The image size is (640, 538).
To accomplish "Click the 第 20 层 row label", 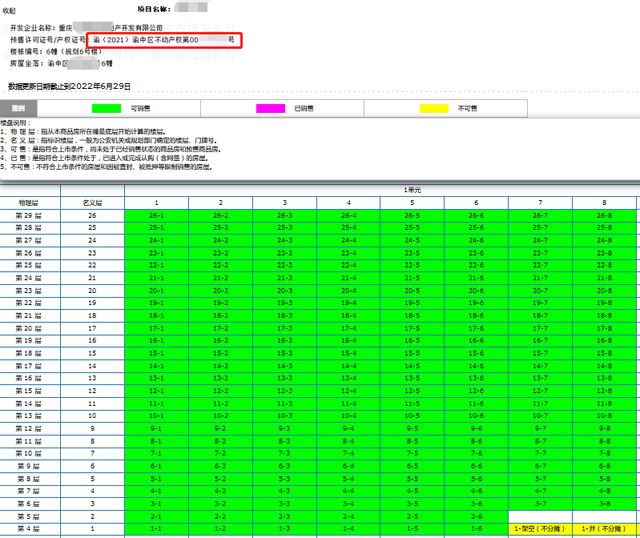I will click(29, 328).
